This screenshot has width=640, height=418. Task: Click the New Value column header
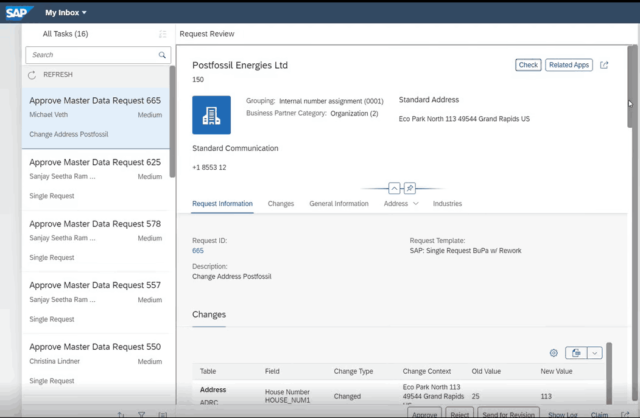coord(556,371)
